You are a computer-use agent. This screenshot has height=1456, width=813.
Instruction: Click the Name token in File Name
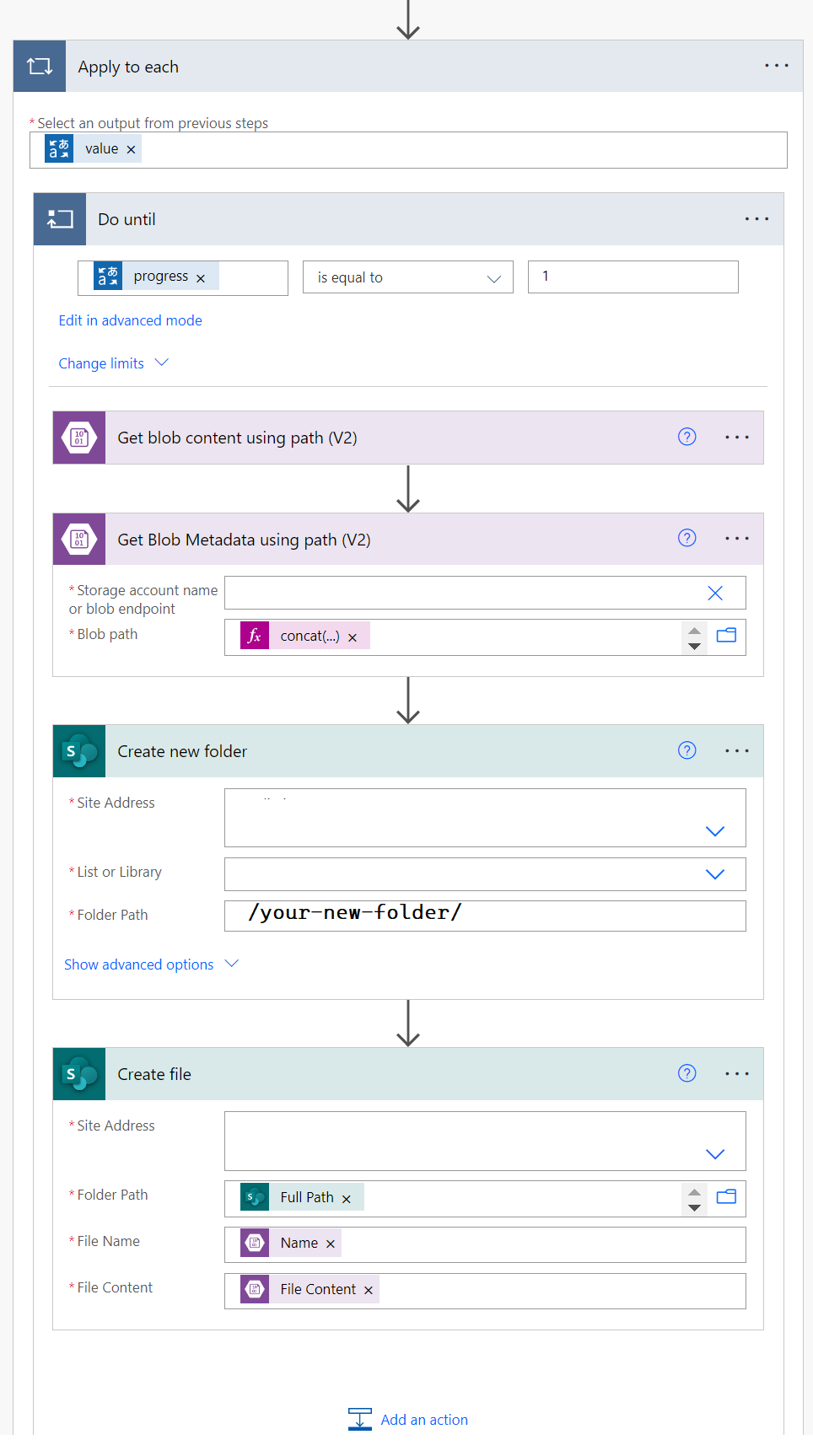point(291,1243)
